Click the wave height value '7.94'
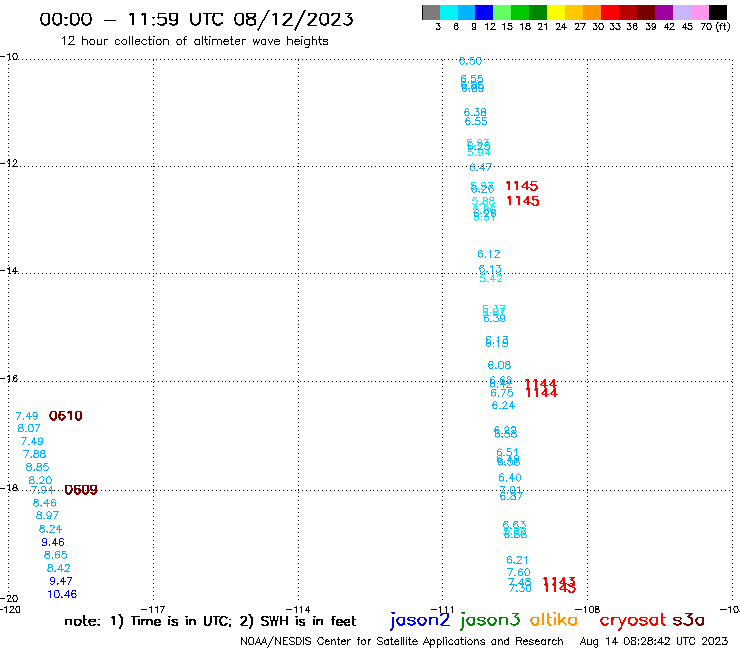The width and height of the screenshot is (740, 650). tap(42, 490)
